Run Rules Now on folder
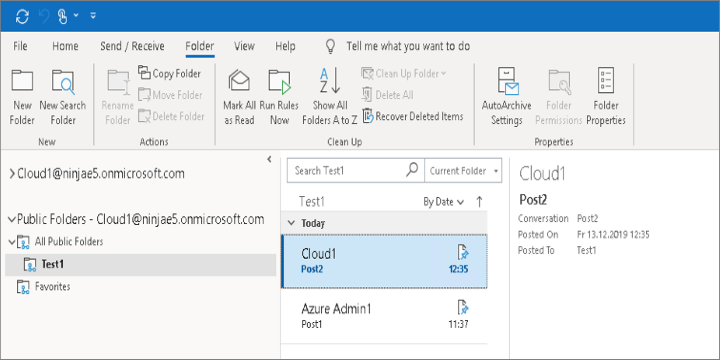 (279, 98)
